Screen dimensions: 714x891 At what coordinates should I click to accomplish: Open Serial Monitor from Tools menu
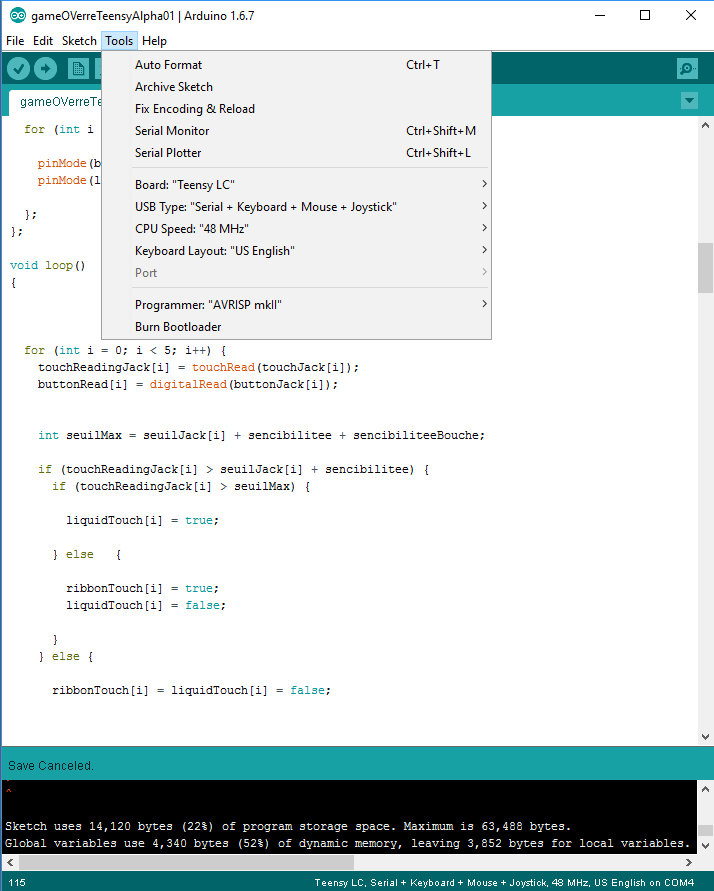tap(296, 131)
